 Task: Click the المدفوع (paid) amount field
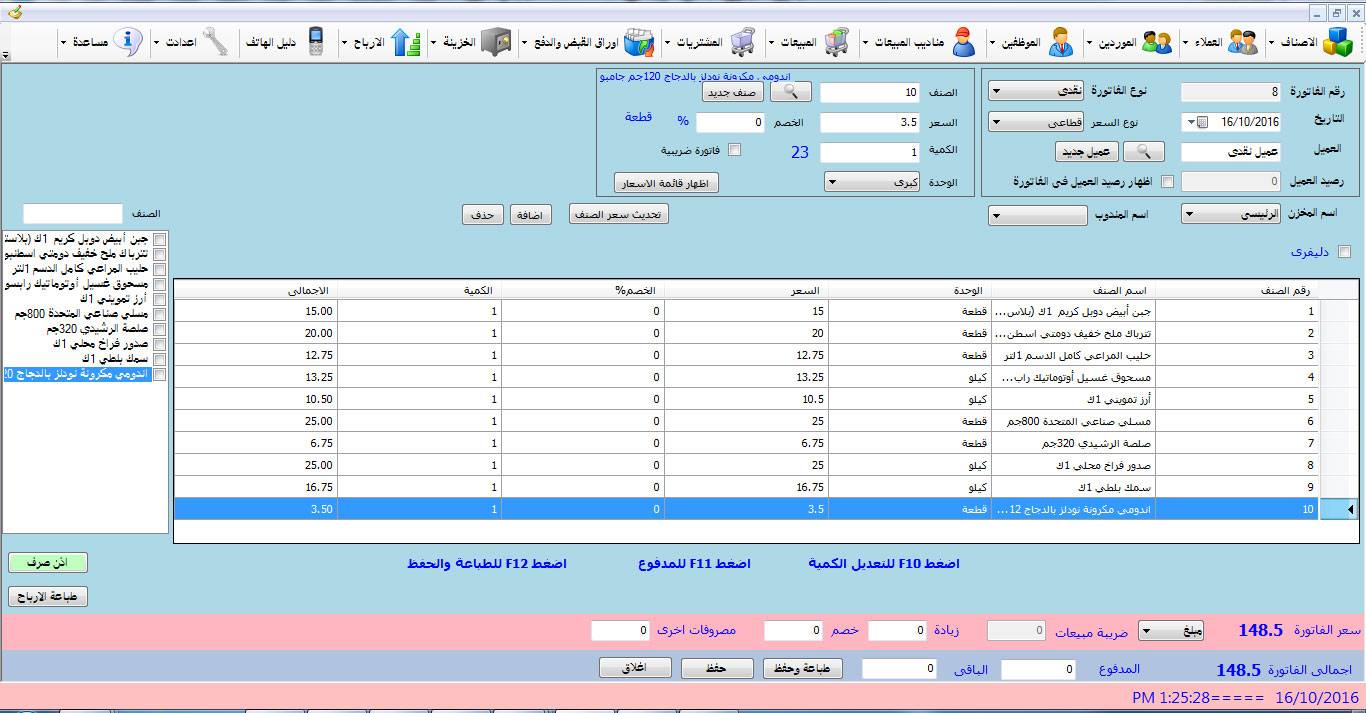(x=1038, y=669)
